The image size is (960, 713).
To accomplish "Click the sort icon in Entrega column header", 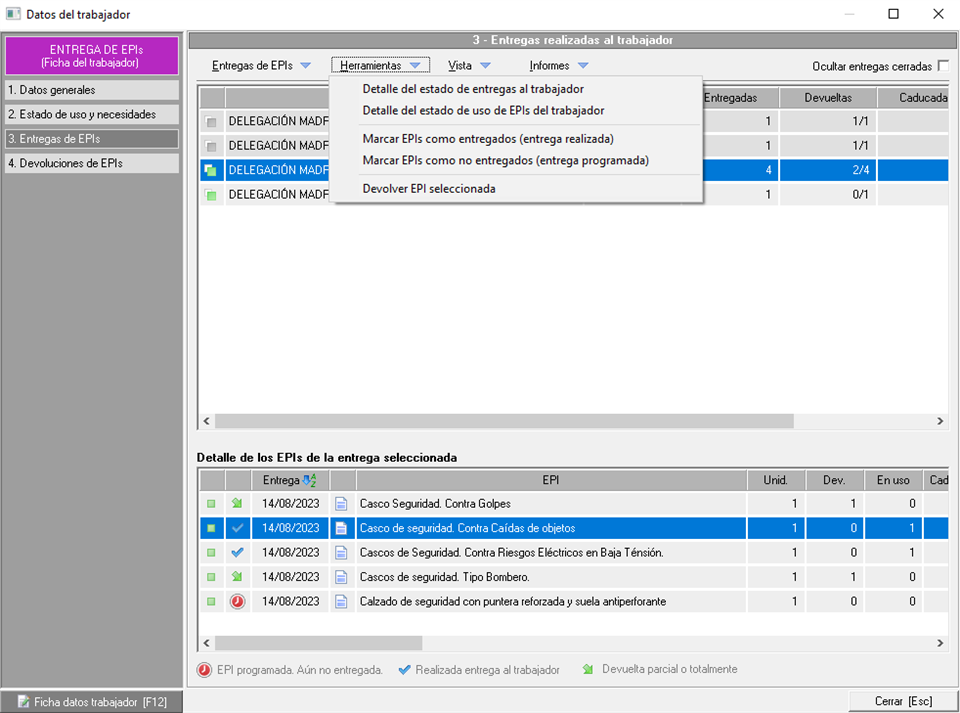I will coord(310,481).
